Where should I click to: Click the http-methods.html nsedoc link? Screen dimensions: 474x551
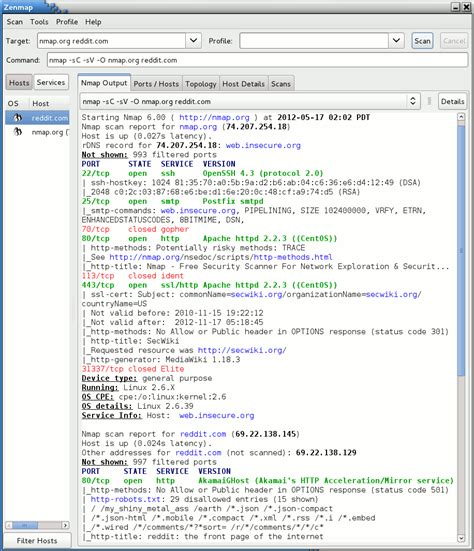point(293,257)
